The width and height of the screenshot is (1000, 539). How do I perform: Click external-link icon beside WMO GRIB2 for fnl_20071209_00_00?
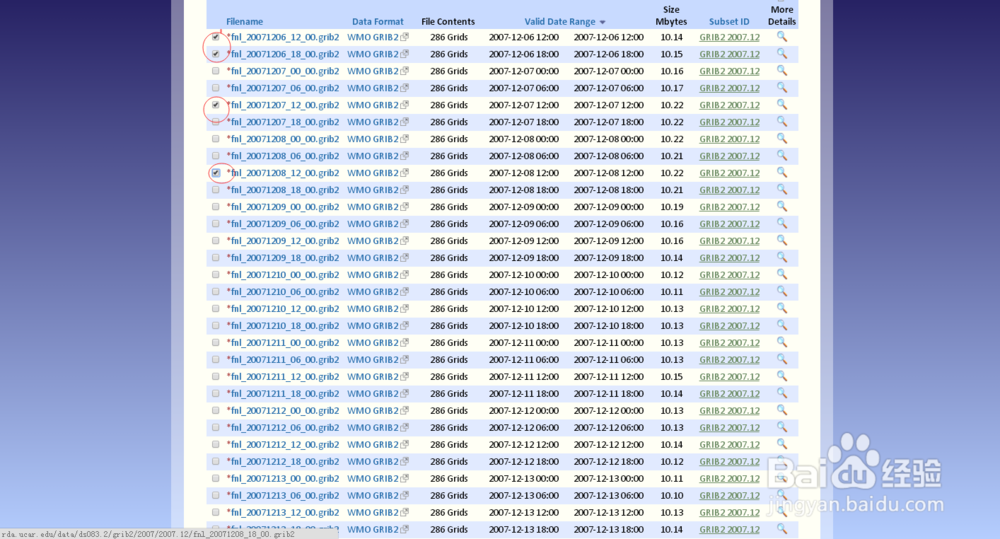point(404,207)
